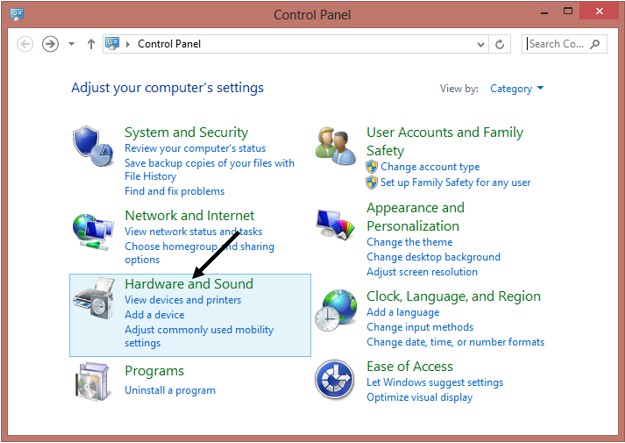Open the recent locations dropdown arrow
625x443 pixels.
pos(72,44)
